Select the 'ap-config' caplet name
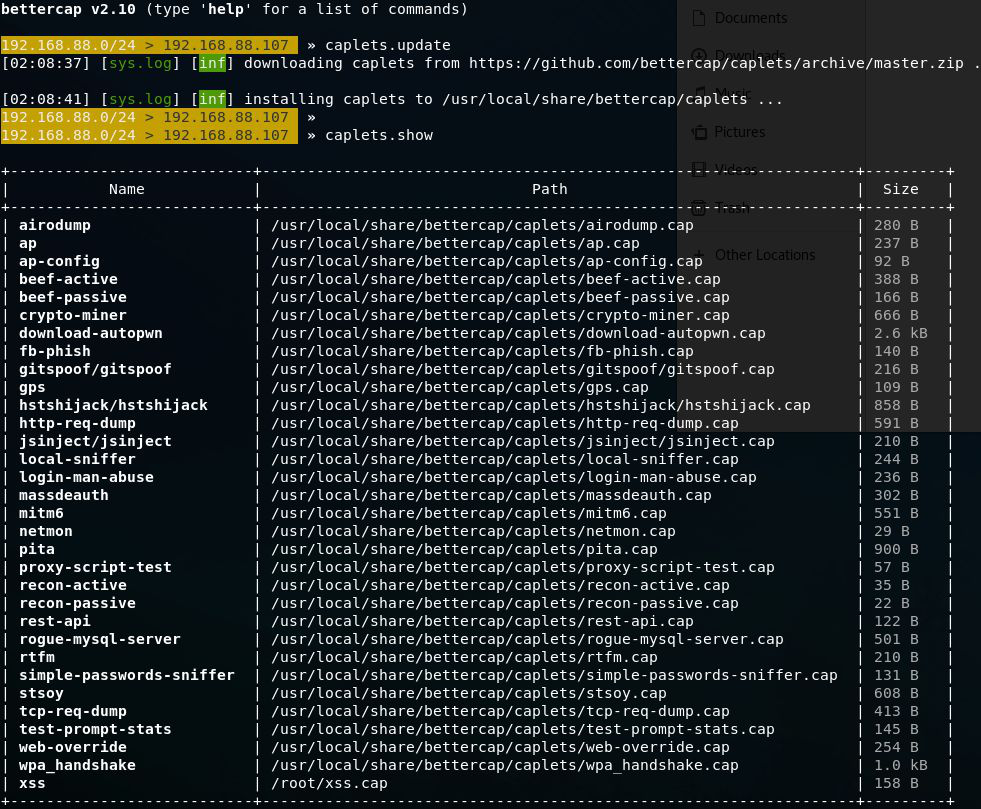 point(59,262)
